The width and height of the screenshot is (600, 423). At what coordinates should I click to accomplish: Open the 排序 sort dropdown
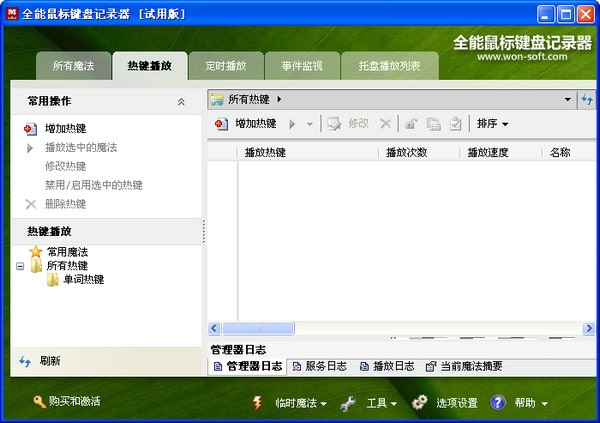(492, 124)
